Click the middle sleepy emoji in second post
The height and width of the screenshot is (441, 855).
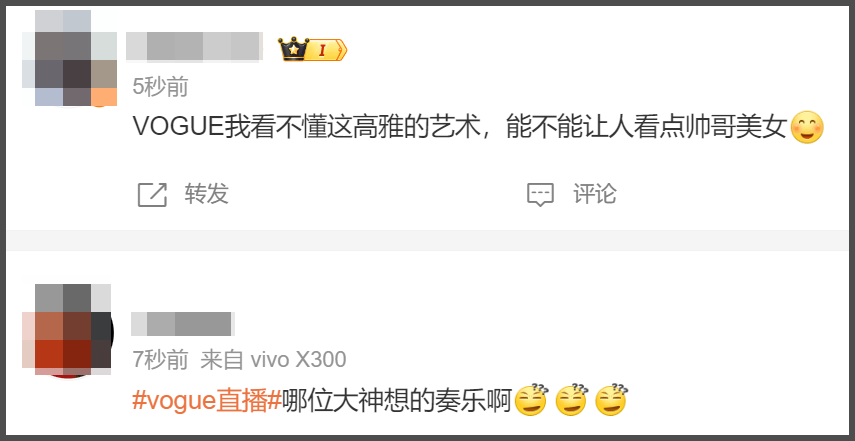[571, 401]
